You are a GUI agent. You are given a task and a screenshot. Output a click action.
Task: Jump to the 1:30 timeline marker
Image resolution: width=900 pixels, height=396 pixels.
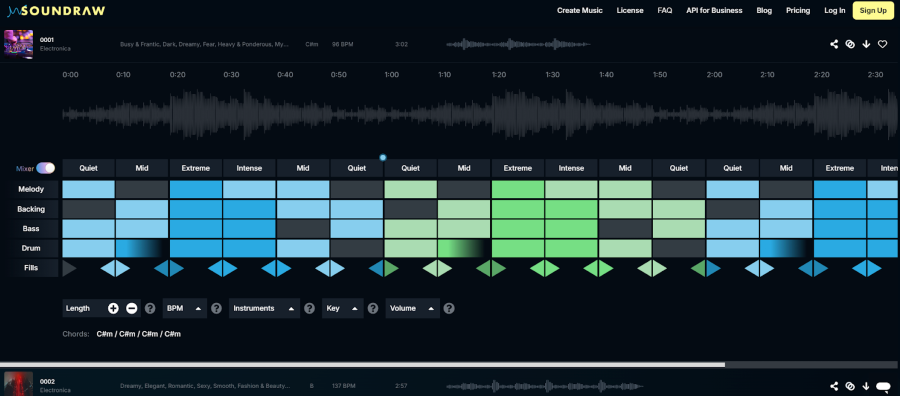[552, 75]
